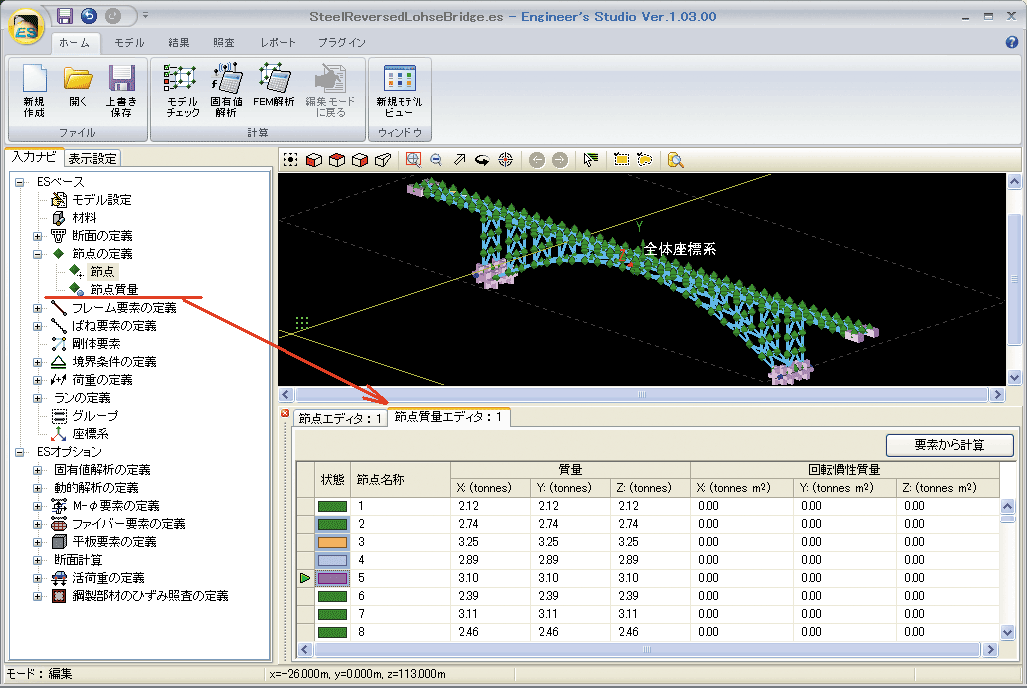Choose the rectangular selection tool
Viewport: 1027px width, 688px height.
coord(622,160)
